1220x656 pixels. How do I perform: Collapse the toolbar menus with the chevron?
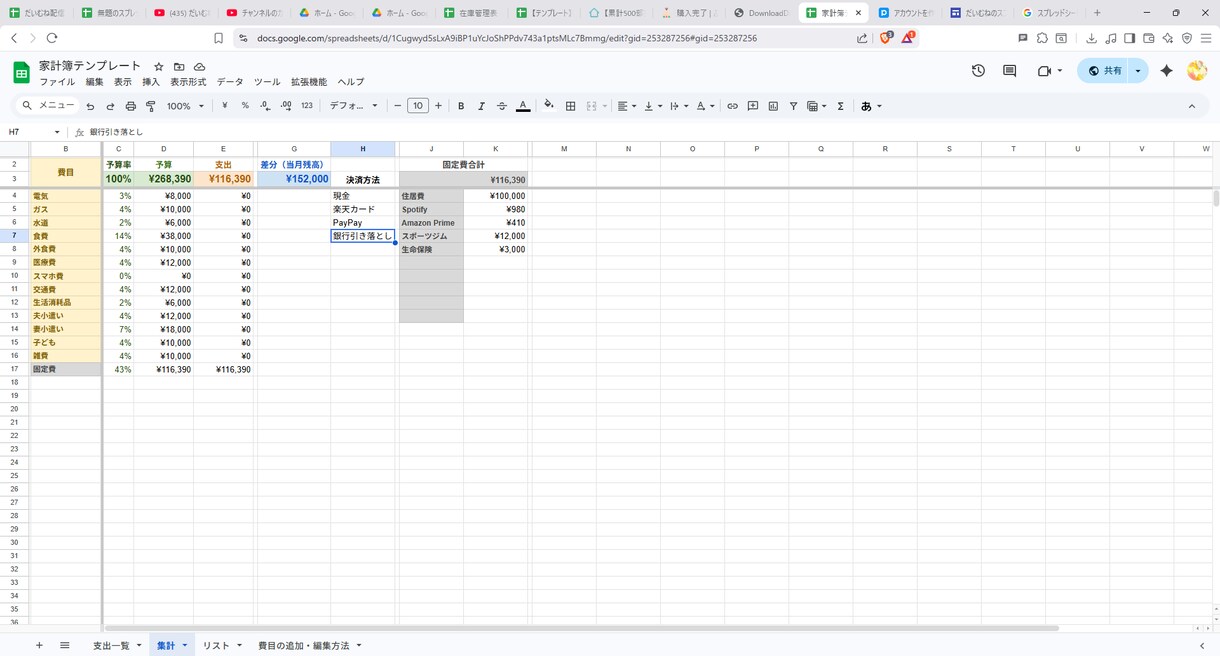click(x=1191, y=106)
